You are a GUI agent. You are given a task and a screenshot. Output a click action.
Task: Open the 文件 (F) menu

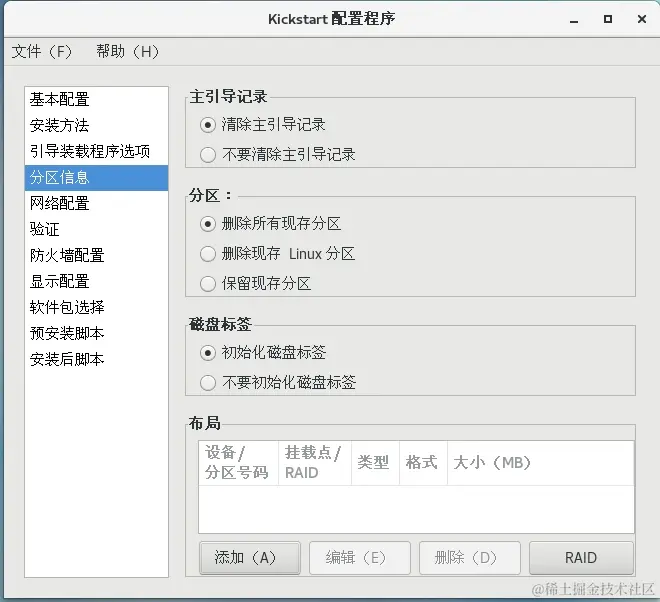pyautogui.click(x=42, y=51)
